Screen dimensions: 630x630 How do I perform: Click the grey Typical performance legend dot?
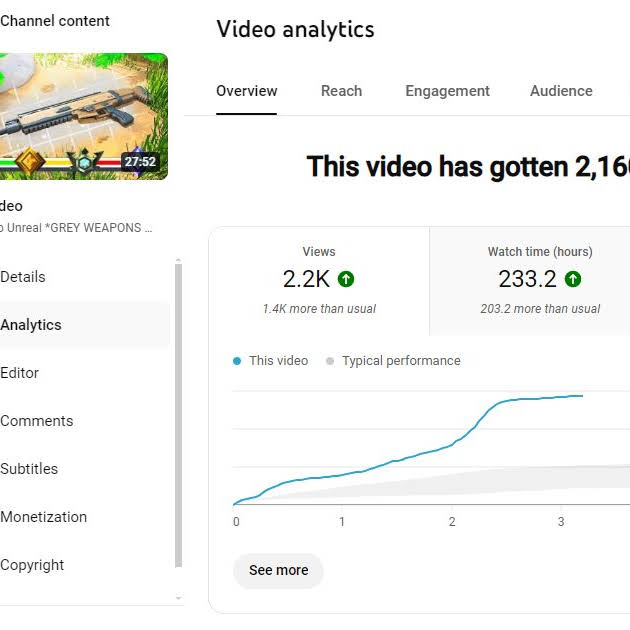click(330, 361)
